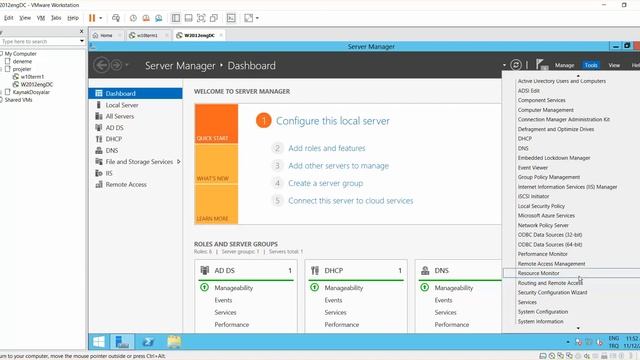Select W2012engDC in the library tree
This screenshot has height=360, width=640.
pos(37,84)
